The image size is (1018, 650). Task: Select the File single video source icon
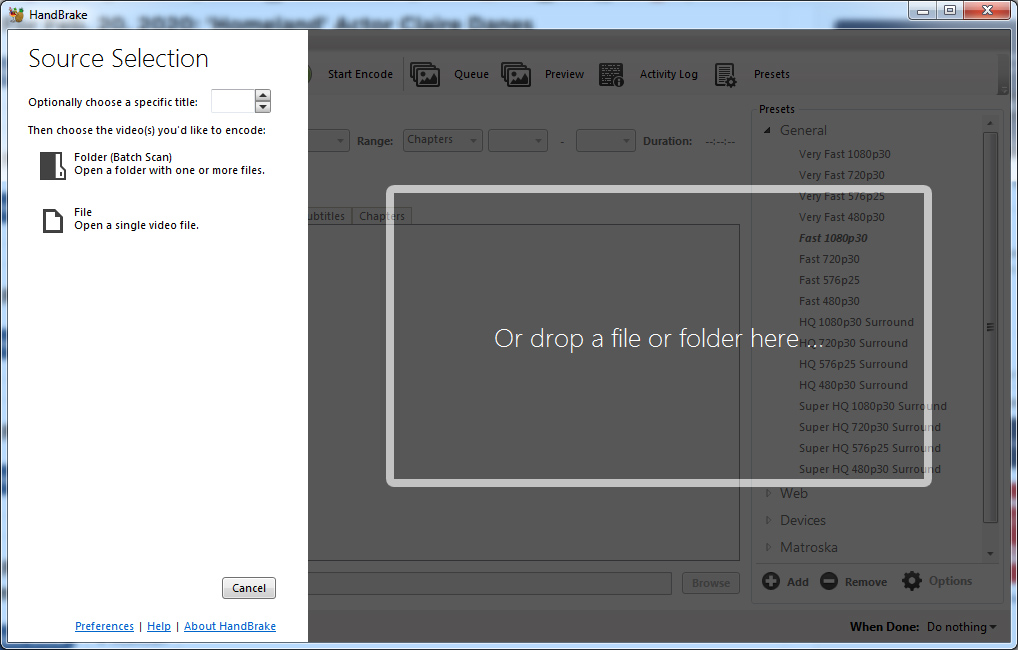click(52, 220)
